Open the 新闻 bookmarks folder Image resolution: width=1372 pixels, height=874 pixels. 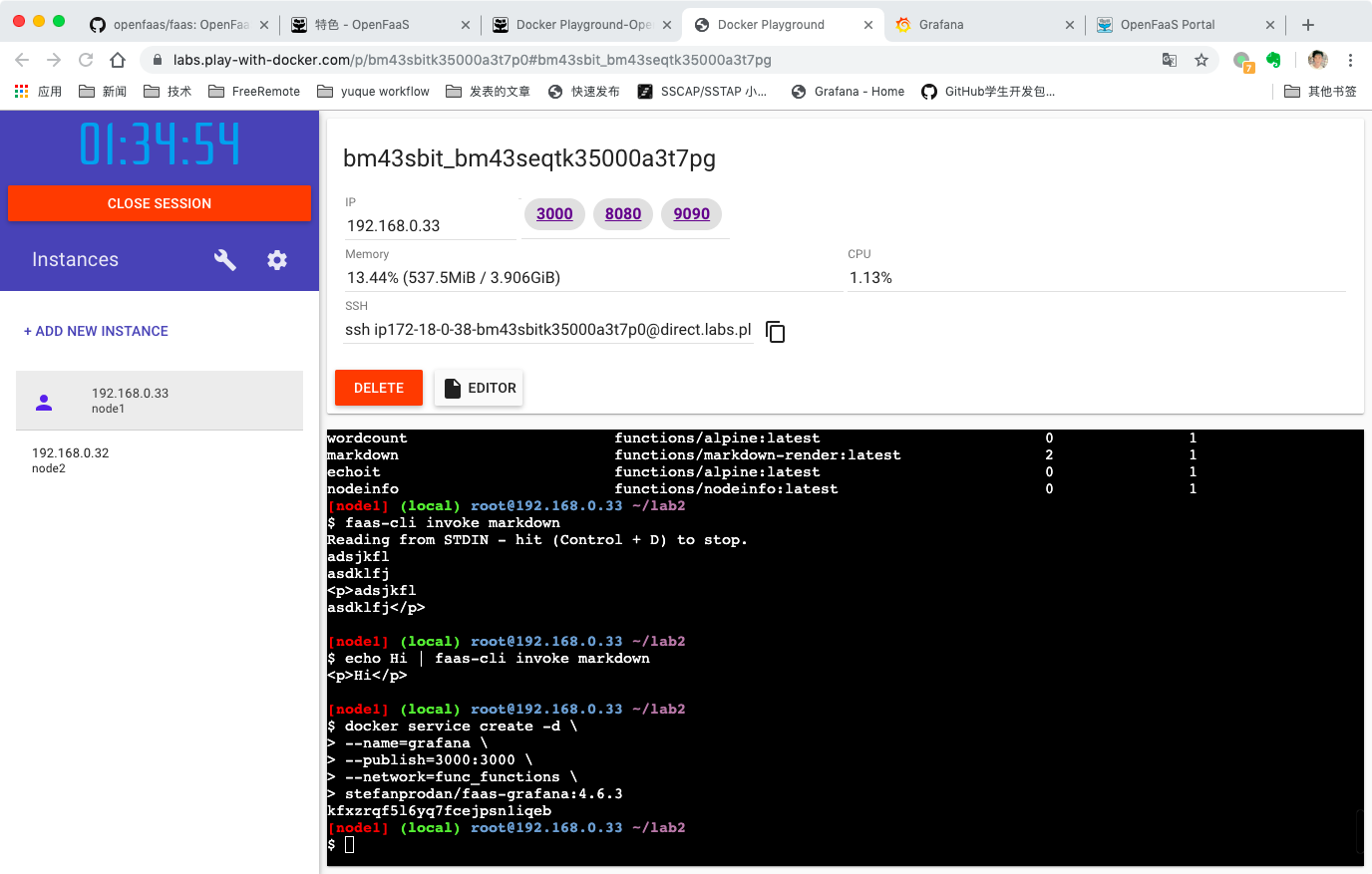tap(103, 91)
